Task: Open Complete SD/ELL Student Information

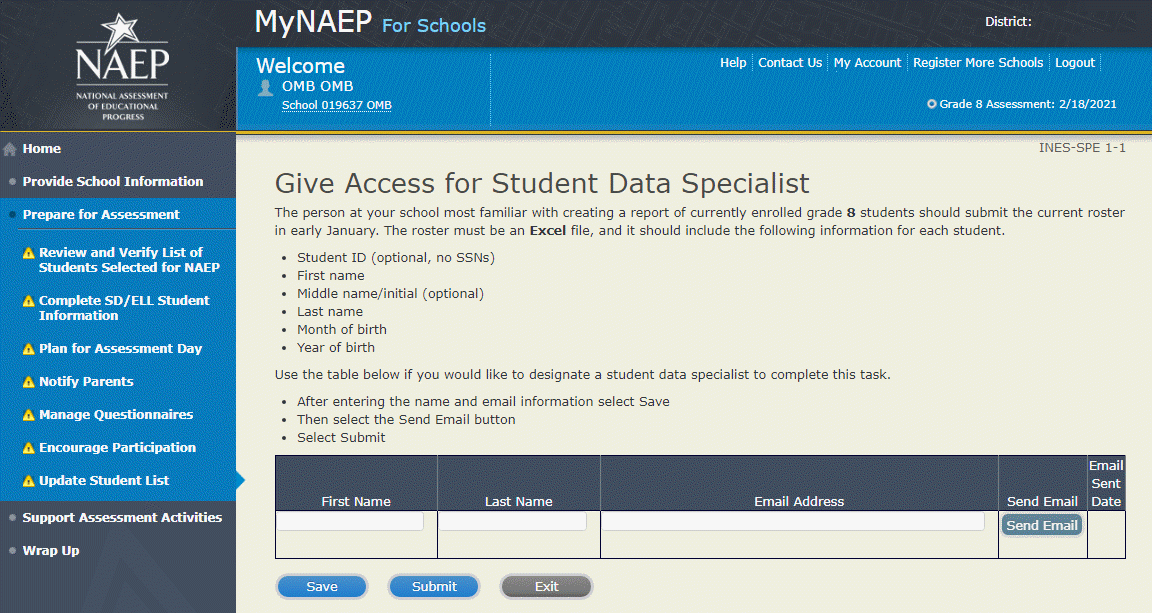Action: [124, 308]
